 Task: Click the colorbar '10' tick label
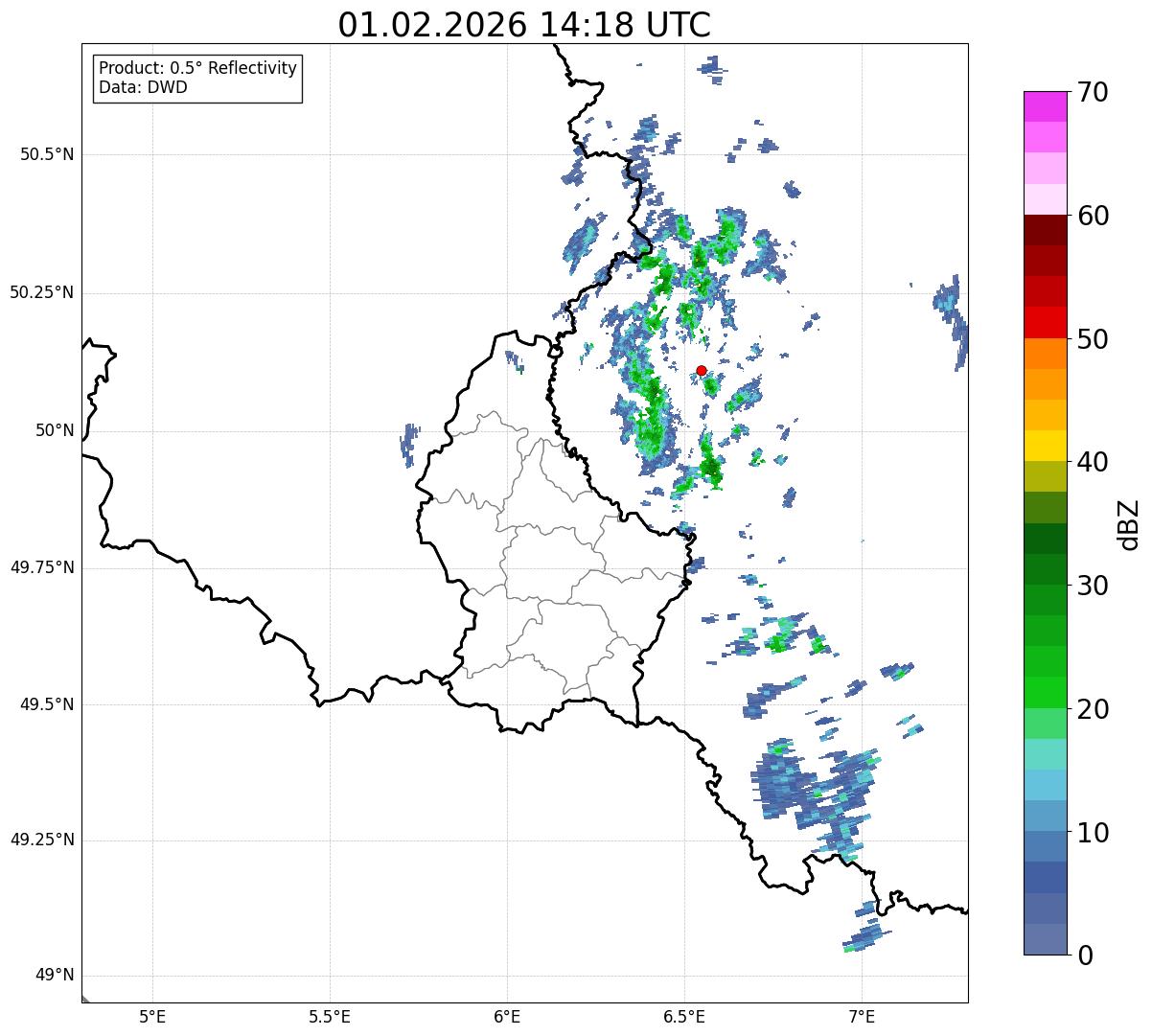tap(1093, 832)
